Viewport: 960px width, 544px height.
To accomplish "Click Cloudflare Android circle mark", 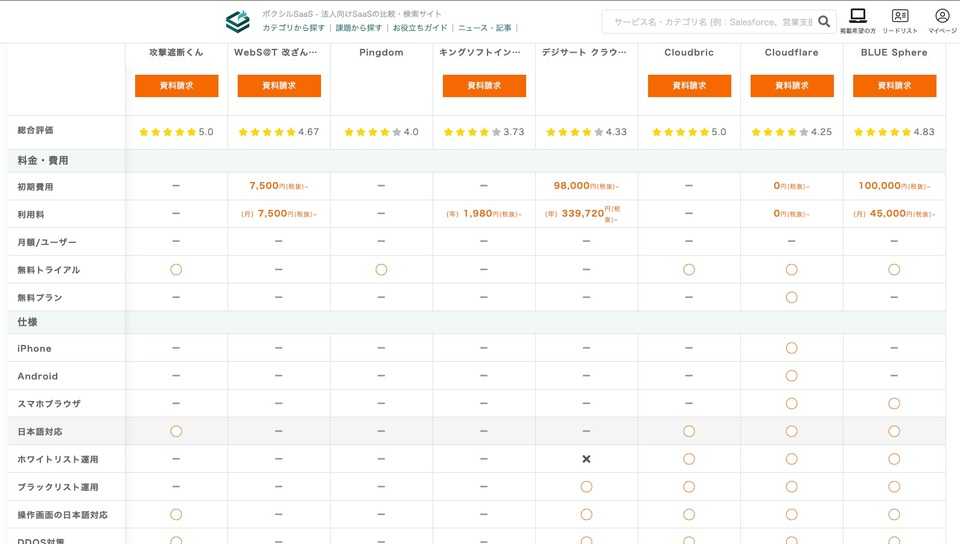I will [792, 376].
